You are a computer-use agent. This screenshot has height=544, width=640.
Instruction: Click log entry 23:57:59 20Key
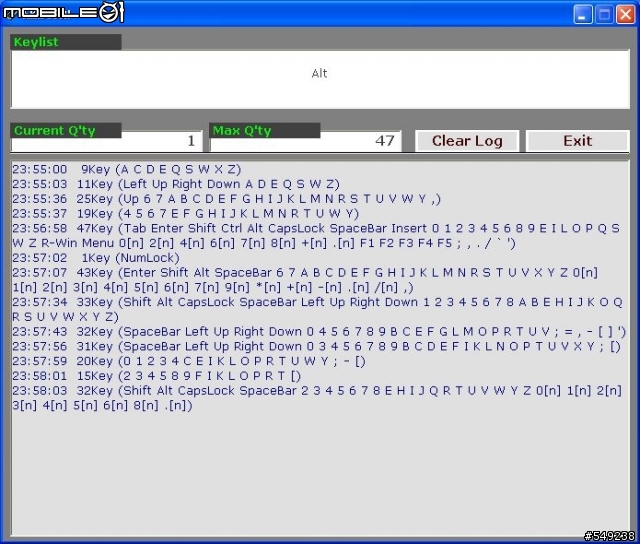(189, 361)
